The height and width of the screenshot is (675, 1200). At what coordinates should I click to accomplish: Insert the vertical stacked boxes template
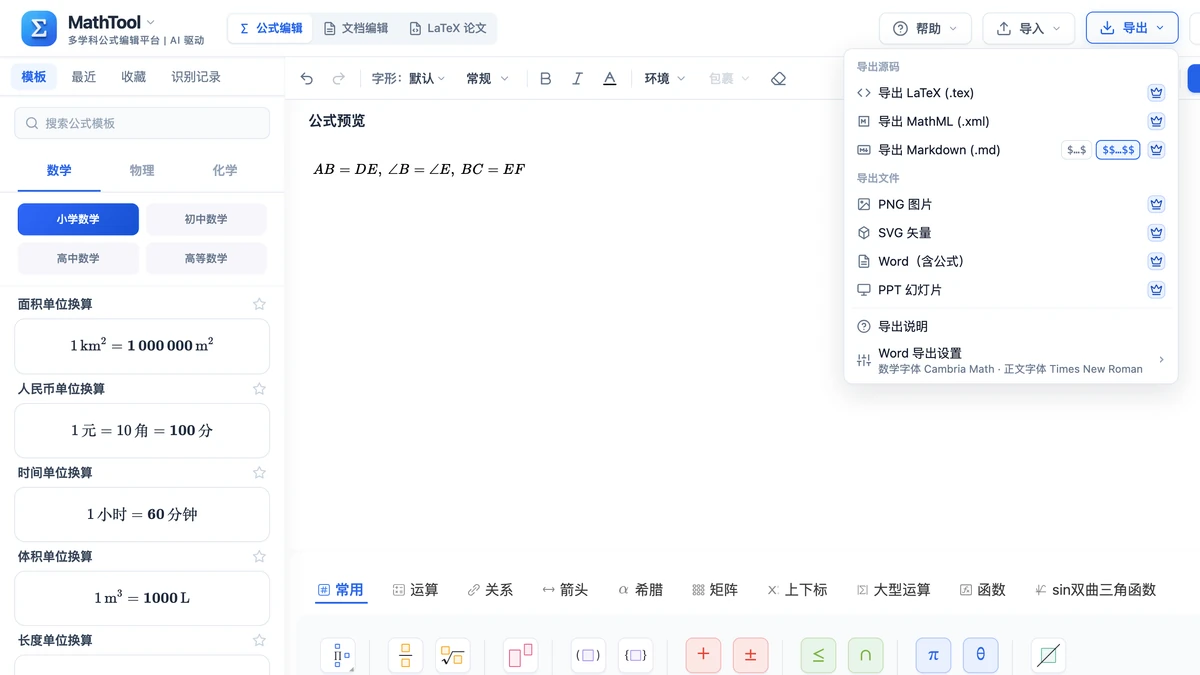coord(338,656)
